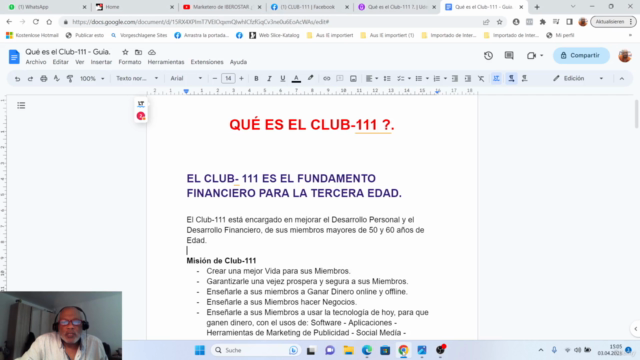Open Microsoft Edge from the taskbar
The width and height of the screenshot is (640, 360).
[x=367, y=350]
